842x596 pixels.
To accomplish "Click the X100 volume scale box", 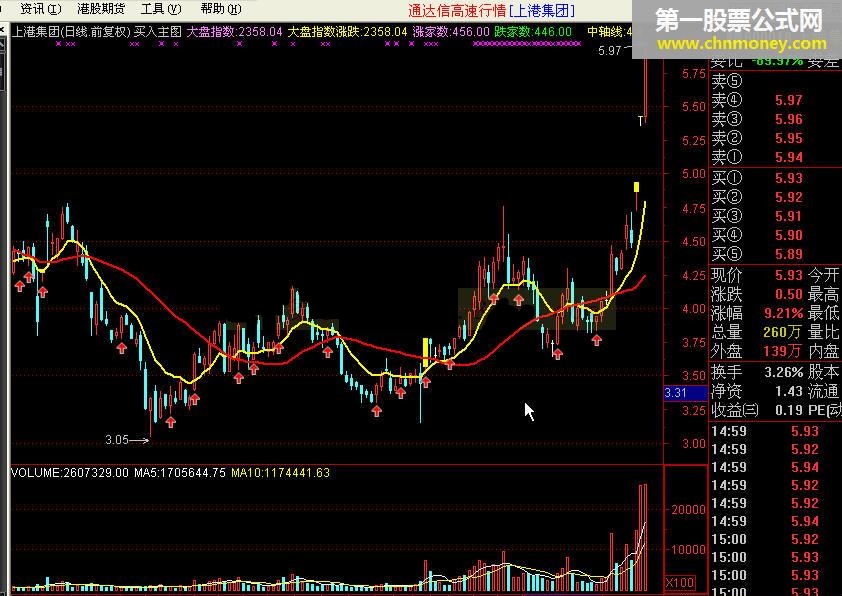I will click(x=680, y=583).
